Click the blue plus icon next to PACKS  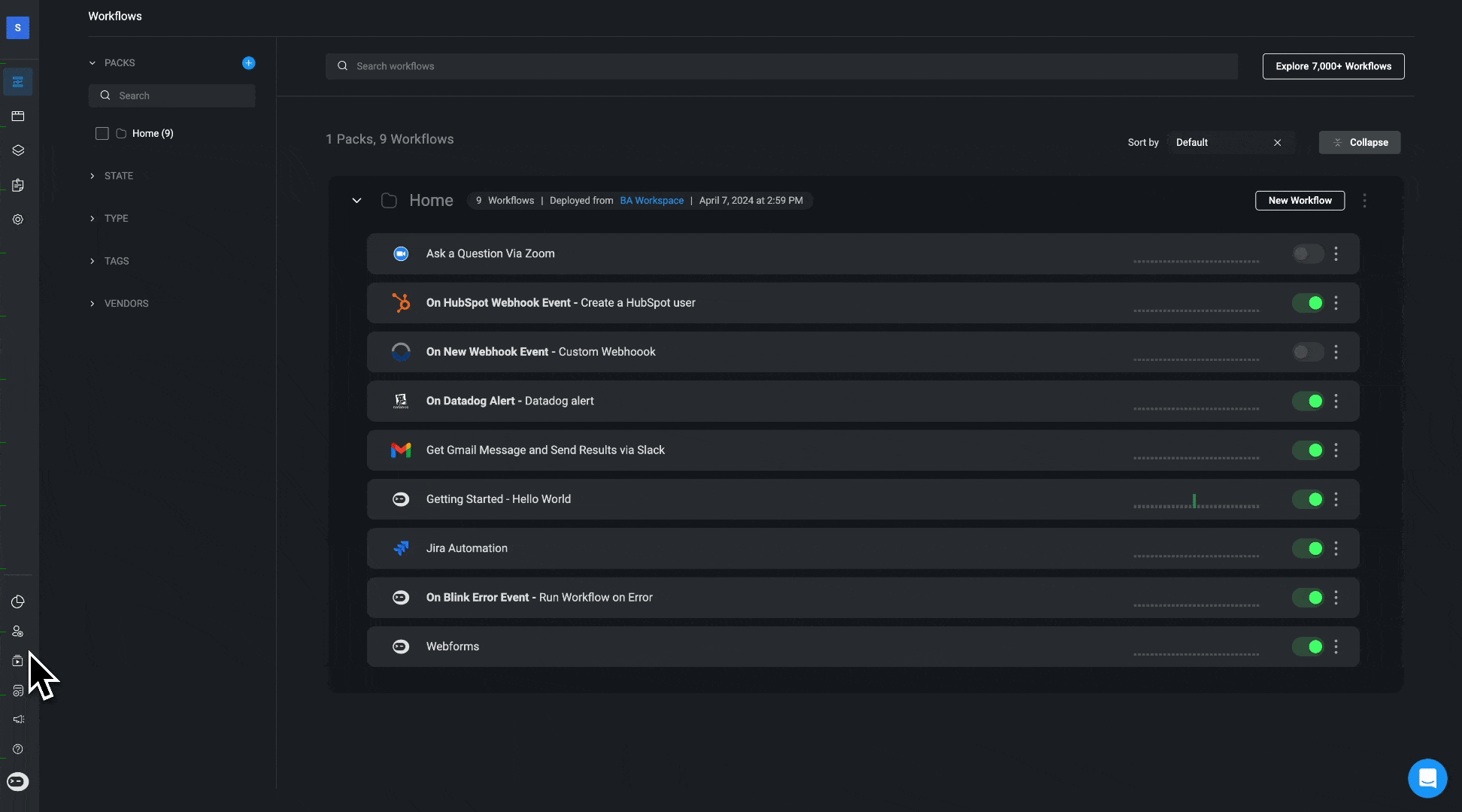pyautogui.click(x=248, y=63)
